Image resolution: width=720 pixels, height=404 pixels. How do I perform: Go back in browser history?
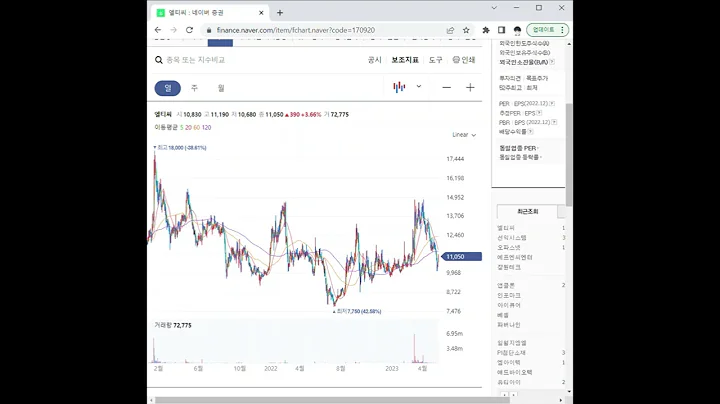coord(158,30)
